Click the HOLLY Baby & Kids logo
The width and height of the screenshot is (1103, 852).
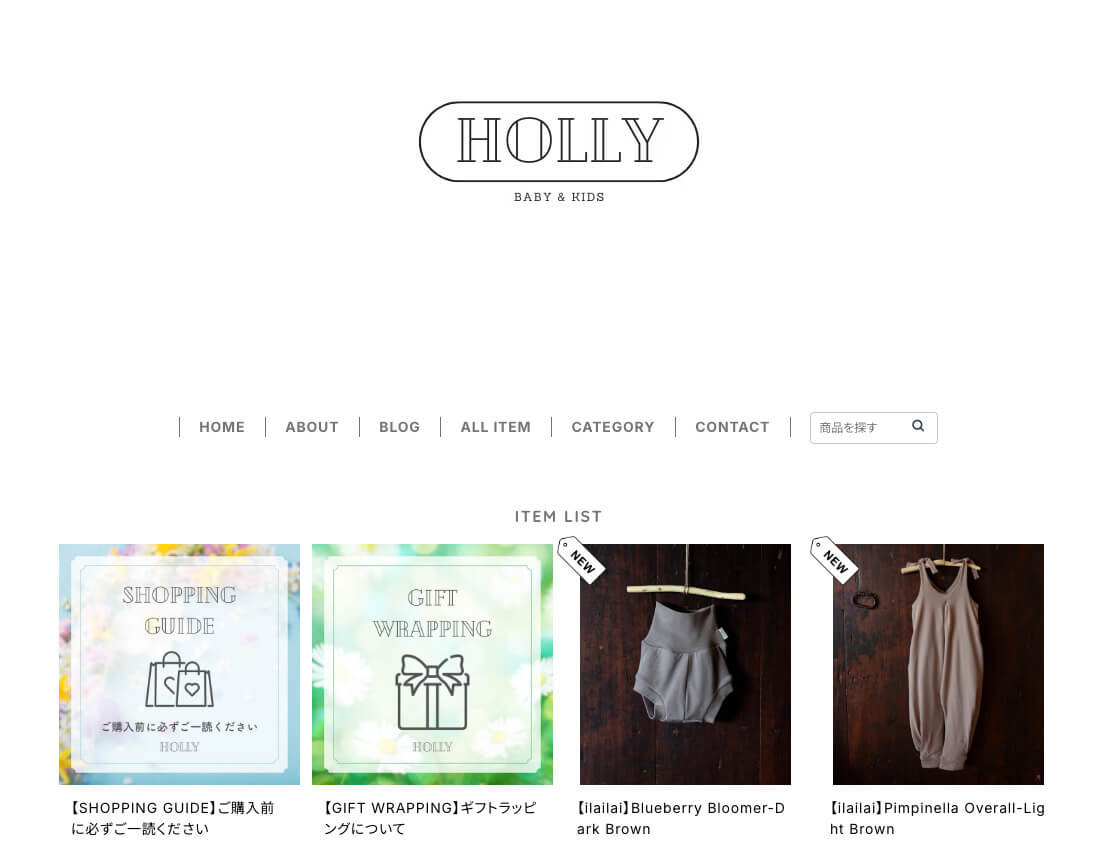[x=559, y=152]
